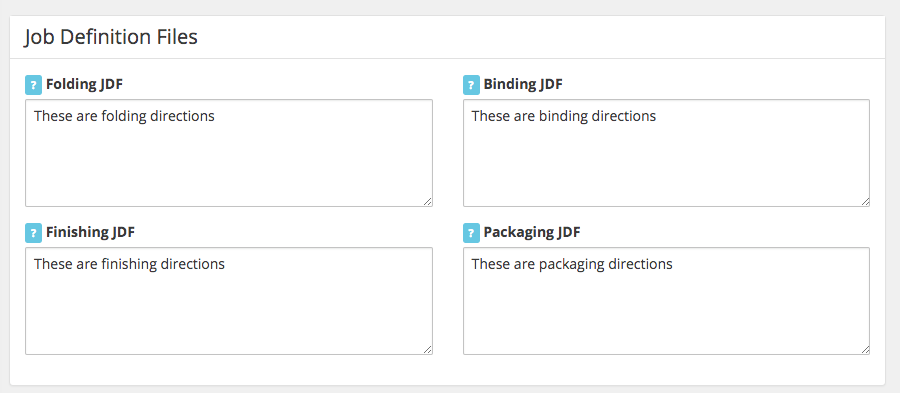This screenshot has width=900, height=393.
Task: Place cursor in "These are packaging directions" text
Action: tap(572, 264)
